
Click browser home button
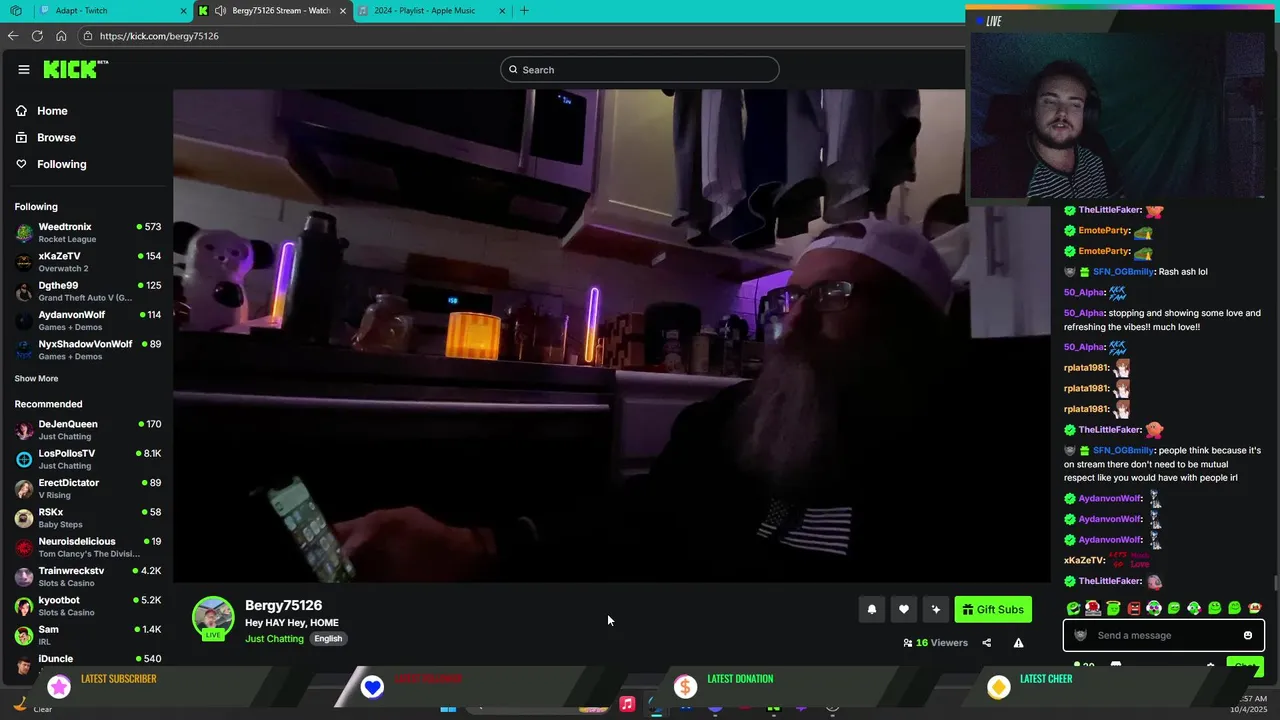click(x=61, y=36)
